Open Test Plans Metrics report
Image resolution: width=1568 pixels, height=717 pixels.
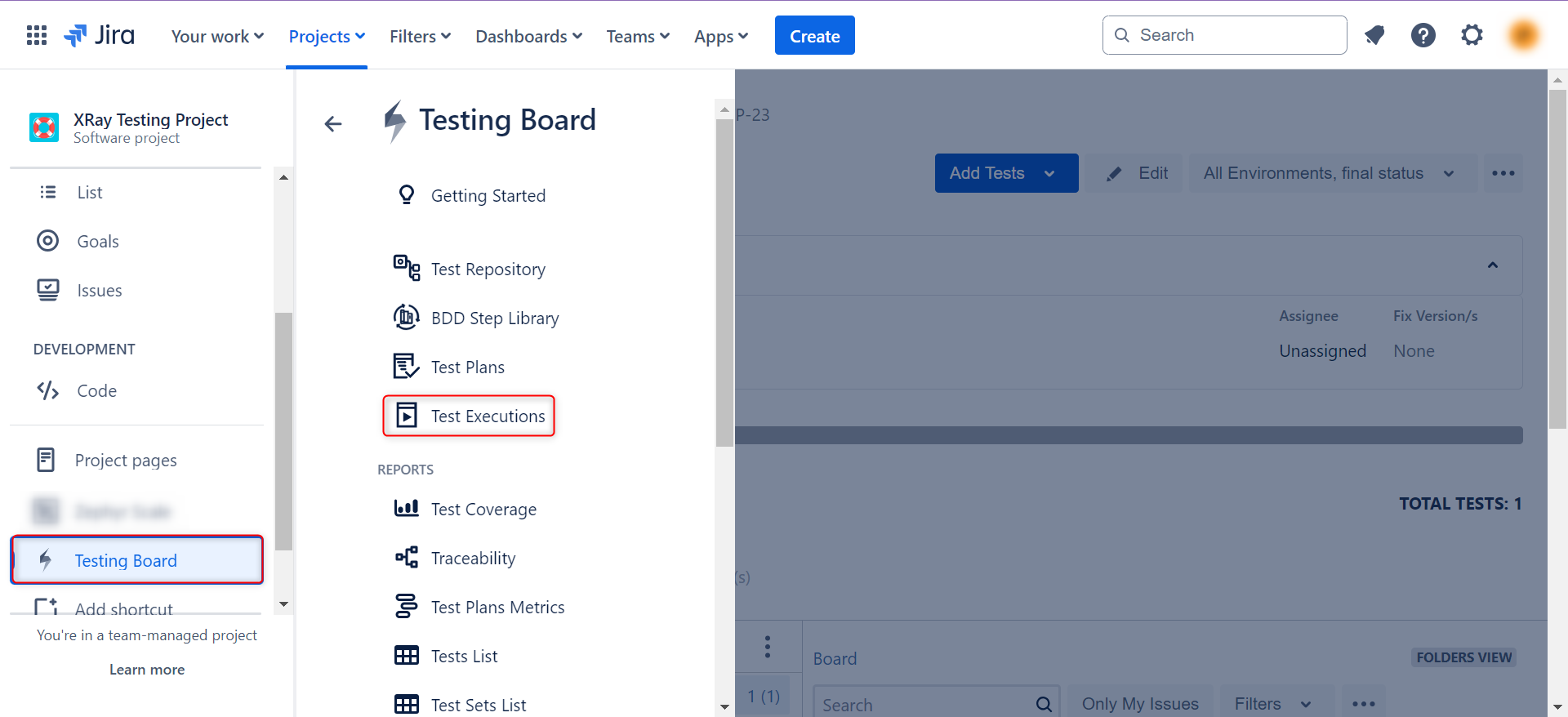[497, 608]
